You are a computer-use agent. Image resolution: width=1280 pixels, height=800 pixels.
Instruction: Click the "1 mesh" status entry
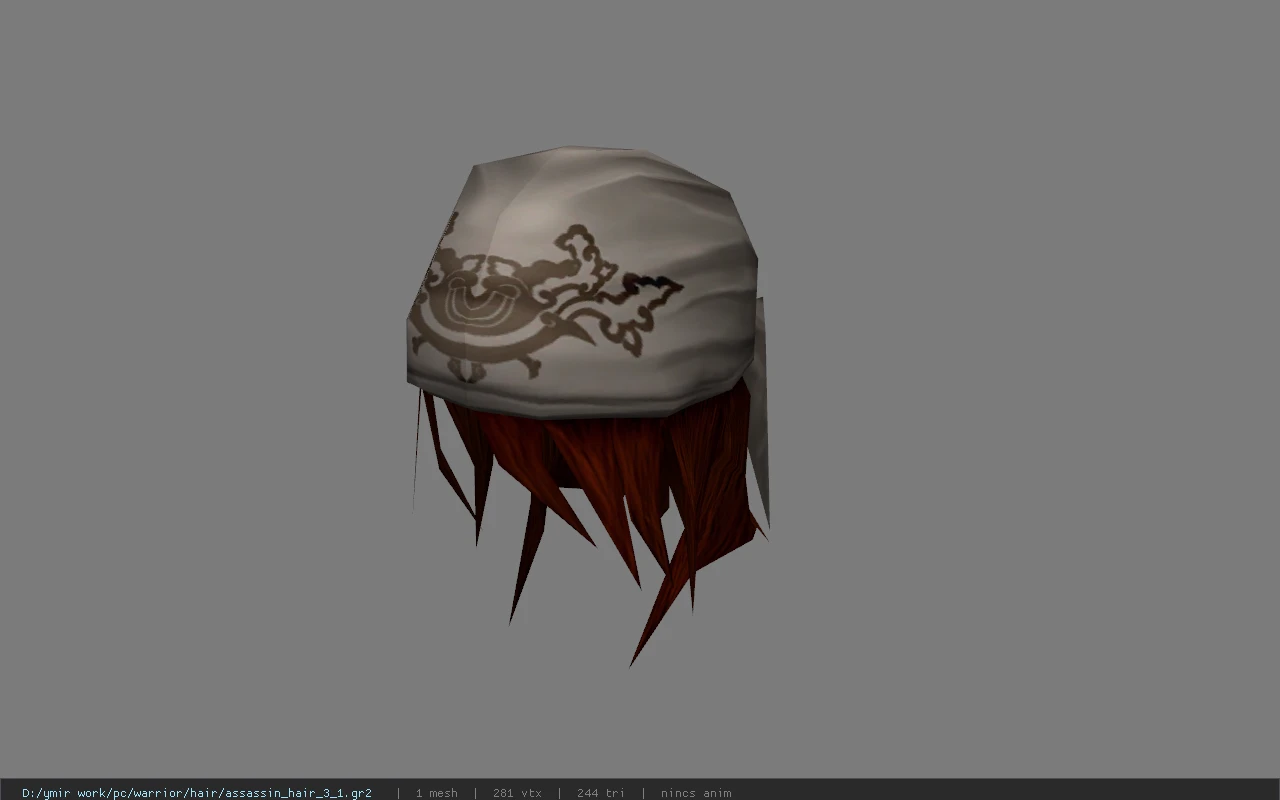pyautogui.click(x=436, y=793)
